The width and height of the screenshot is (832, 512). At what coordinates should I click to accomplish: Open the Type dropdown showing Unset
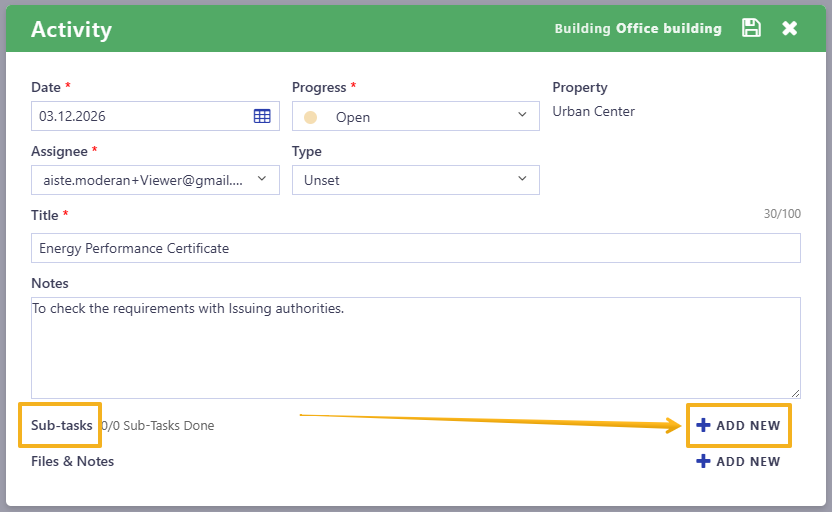coord(415,180)
